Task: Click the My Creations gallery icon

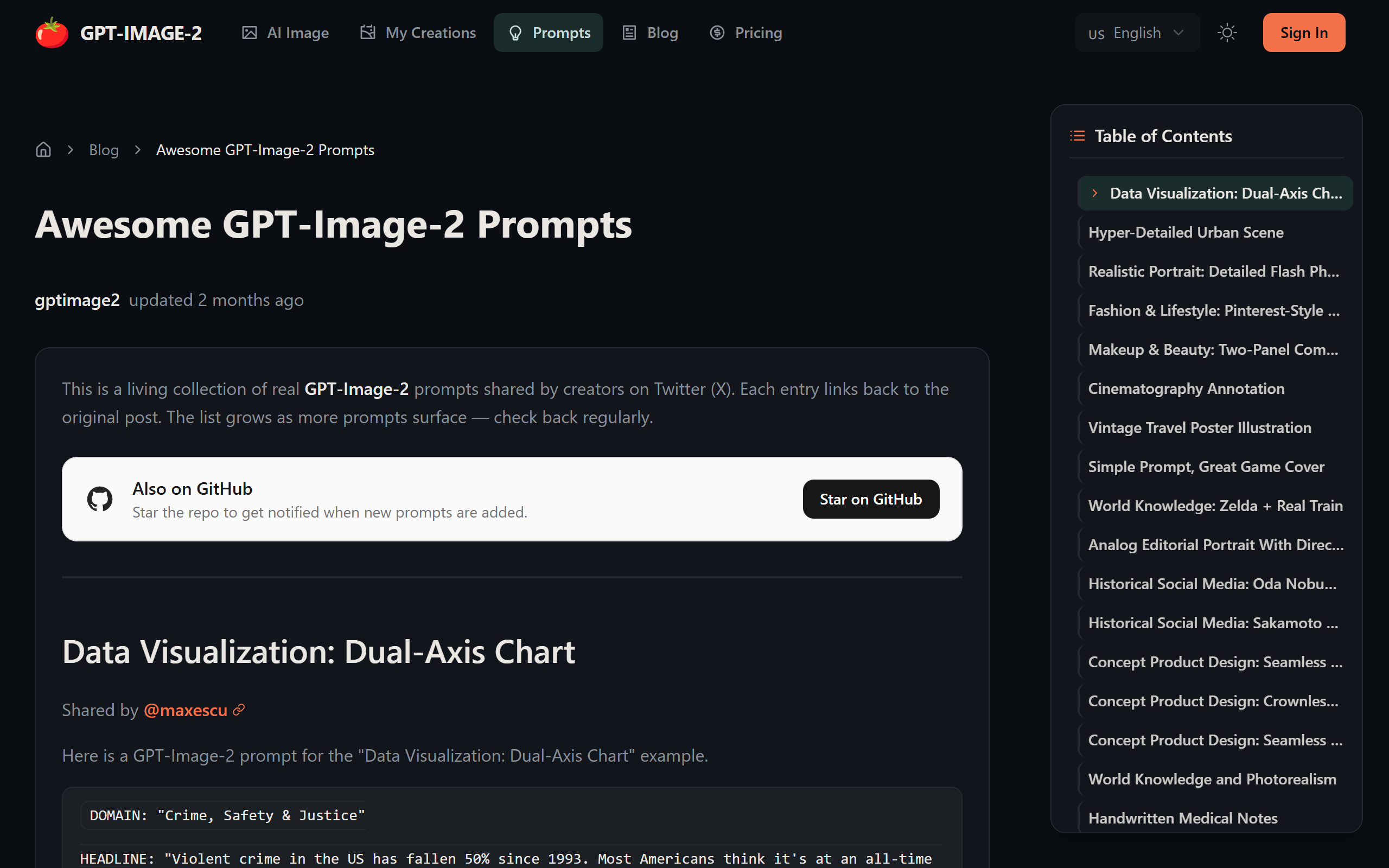Action: (x=367, y=33)
